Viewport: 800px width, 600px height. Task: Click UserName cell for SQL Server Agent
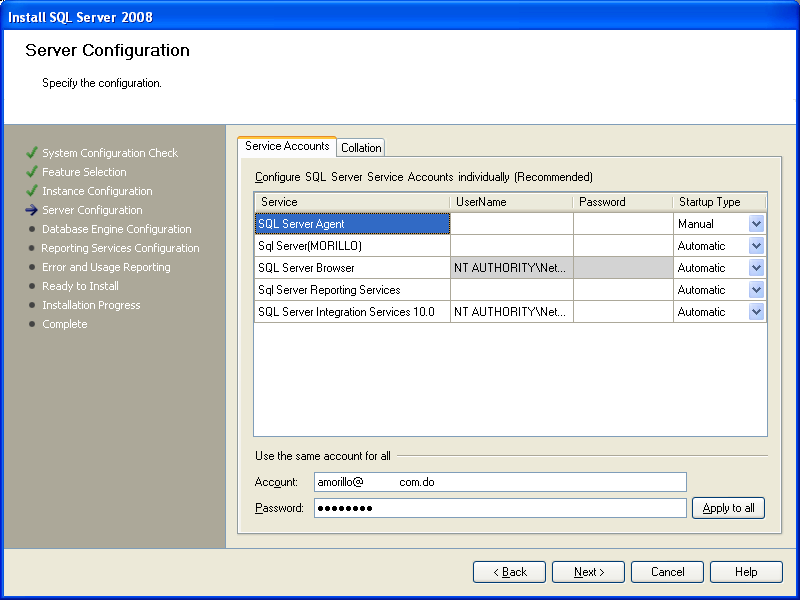(512, 223)
